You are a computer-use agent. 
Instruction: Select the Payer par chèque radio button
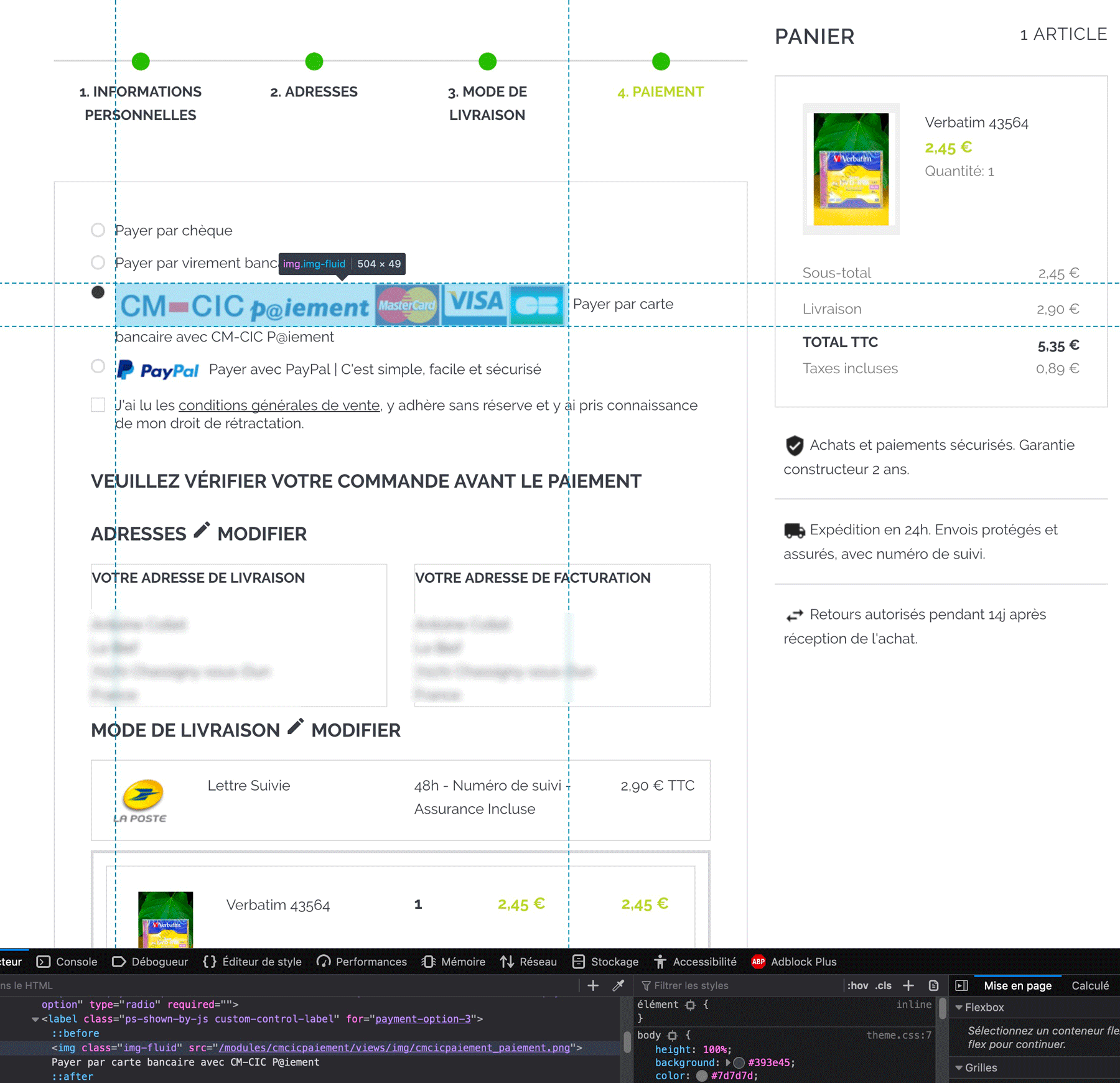click(98, 230)
